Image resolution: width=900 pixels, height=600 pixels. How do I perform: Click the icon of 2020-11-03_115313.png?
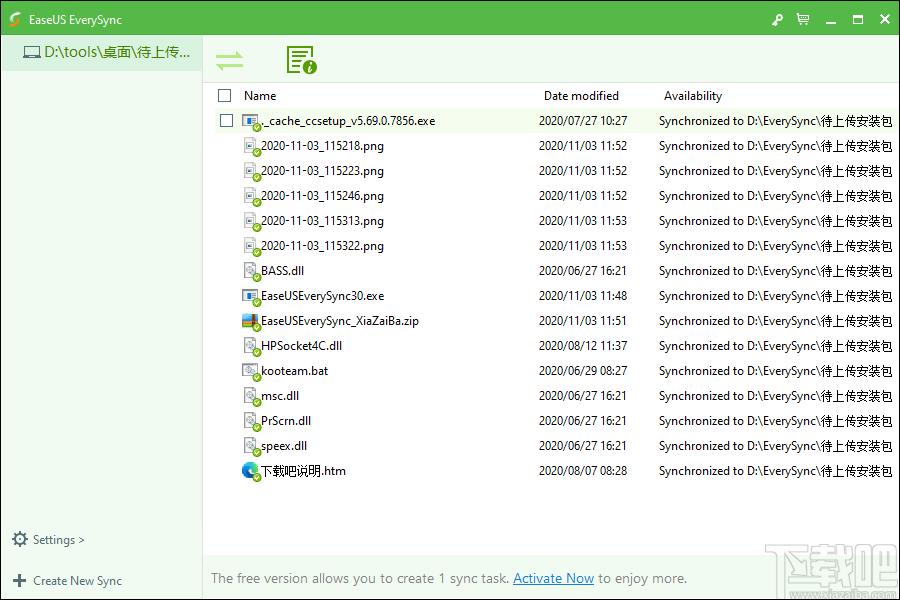coord(251,222)
